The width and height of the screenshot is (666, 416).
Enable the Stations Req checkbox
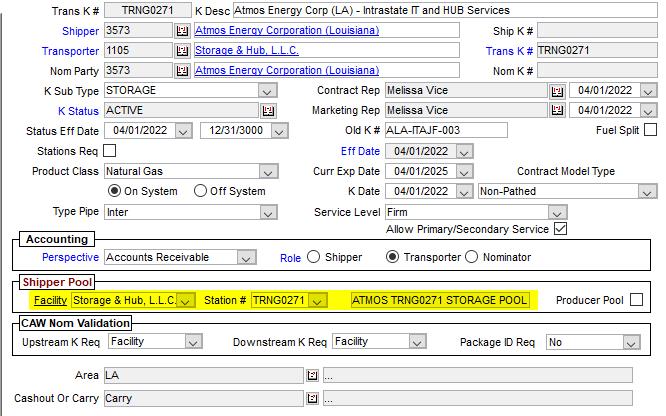click(x=110, y=150)
